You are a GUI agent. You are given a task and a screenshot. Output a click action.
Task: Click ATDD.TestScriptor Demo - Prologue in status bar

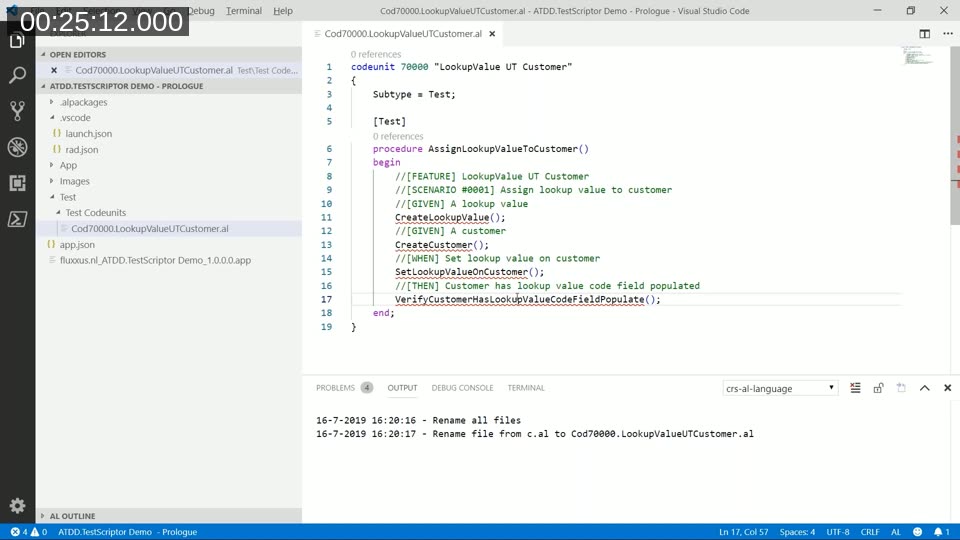[x=127, y=532]
